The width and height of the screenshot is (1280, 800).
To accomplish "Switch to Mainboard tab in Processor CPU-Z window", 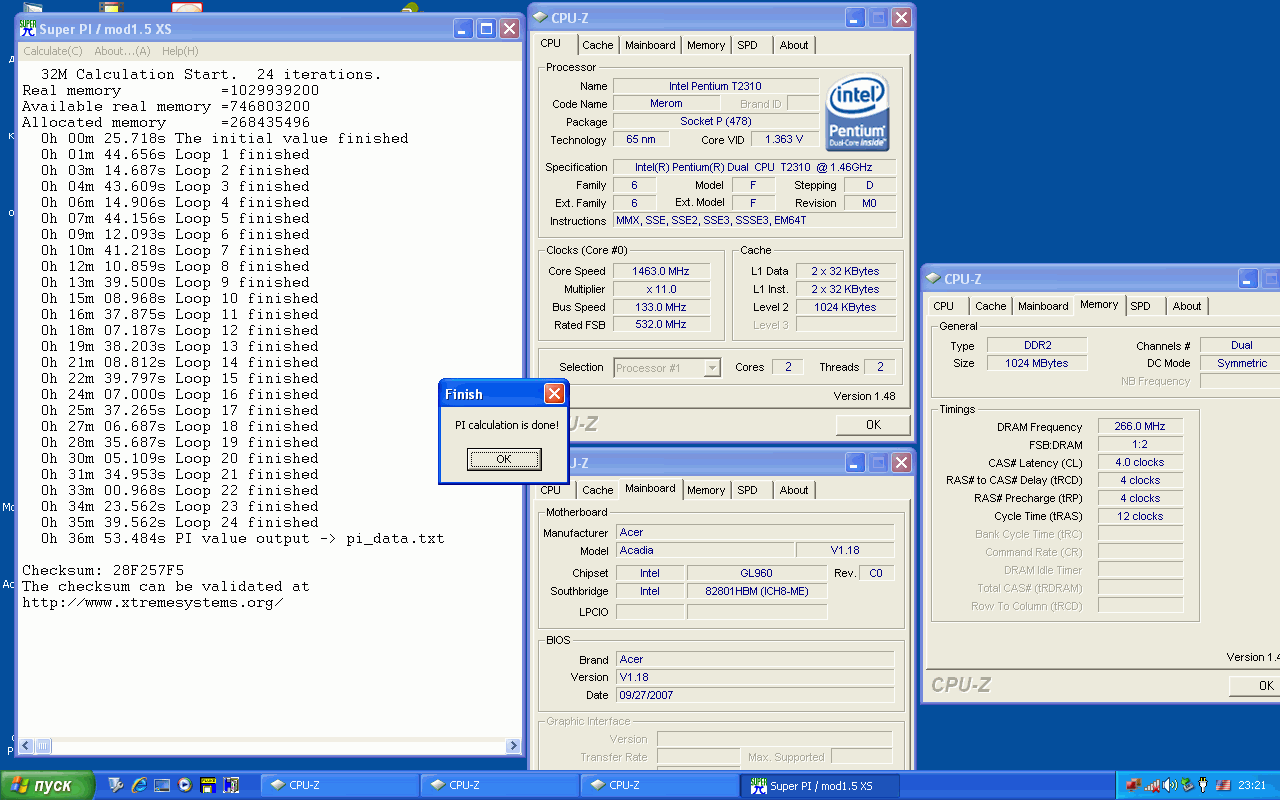I will click(650, 45).
